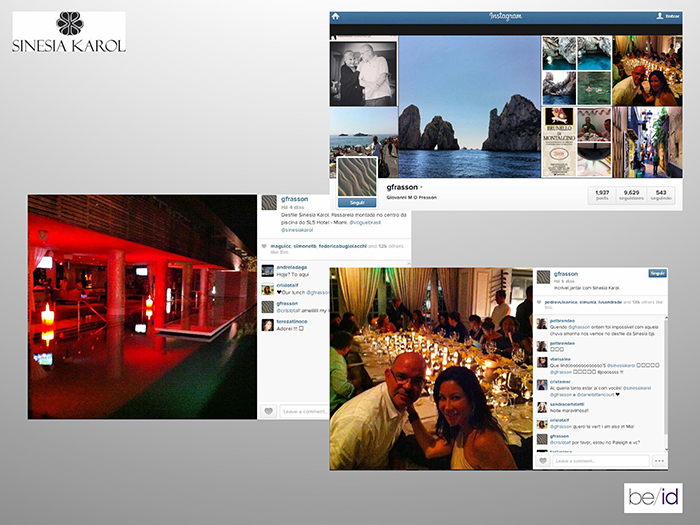Click the 9,629 seguidores counter

click(x=631, y=195)
